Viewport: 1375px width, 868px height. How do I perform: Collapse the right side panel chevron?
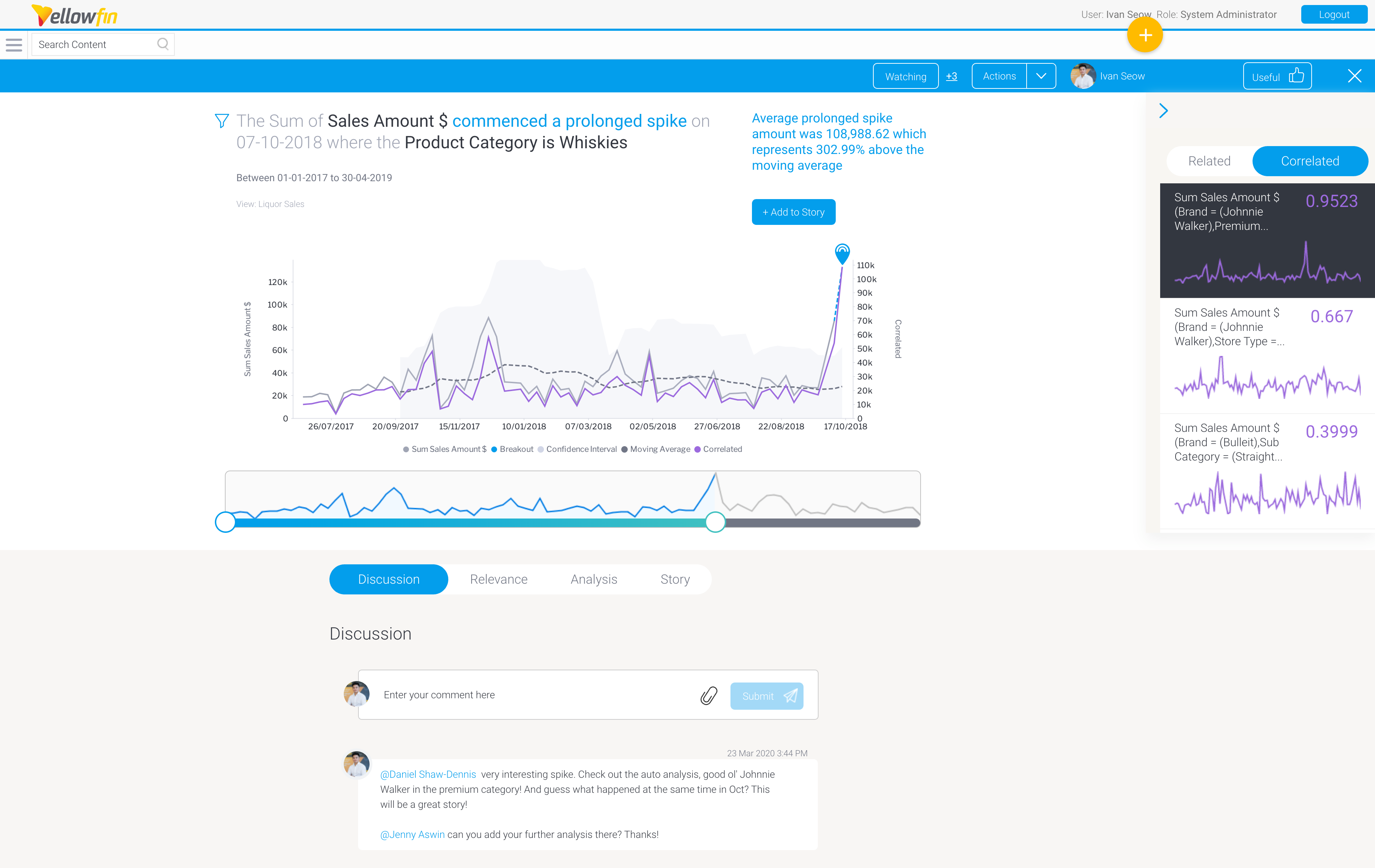1163,111
